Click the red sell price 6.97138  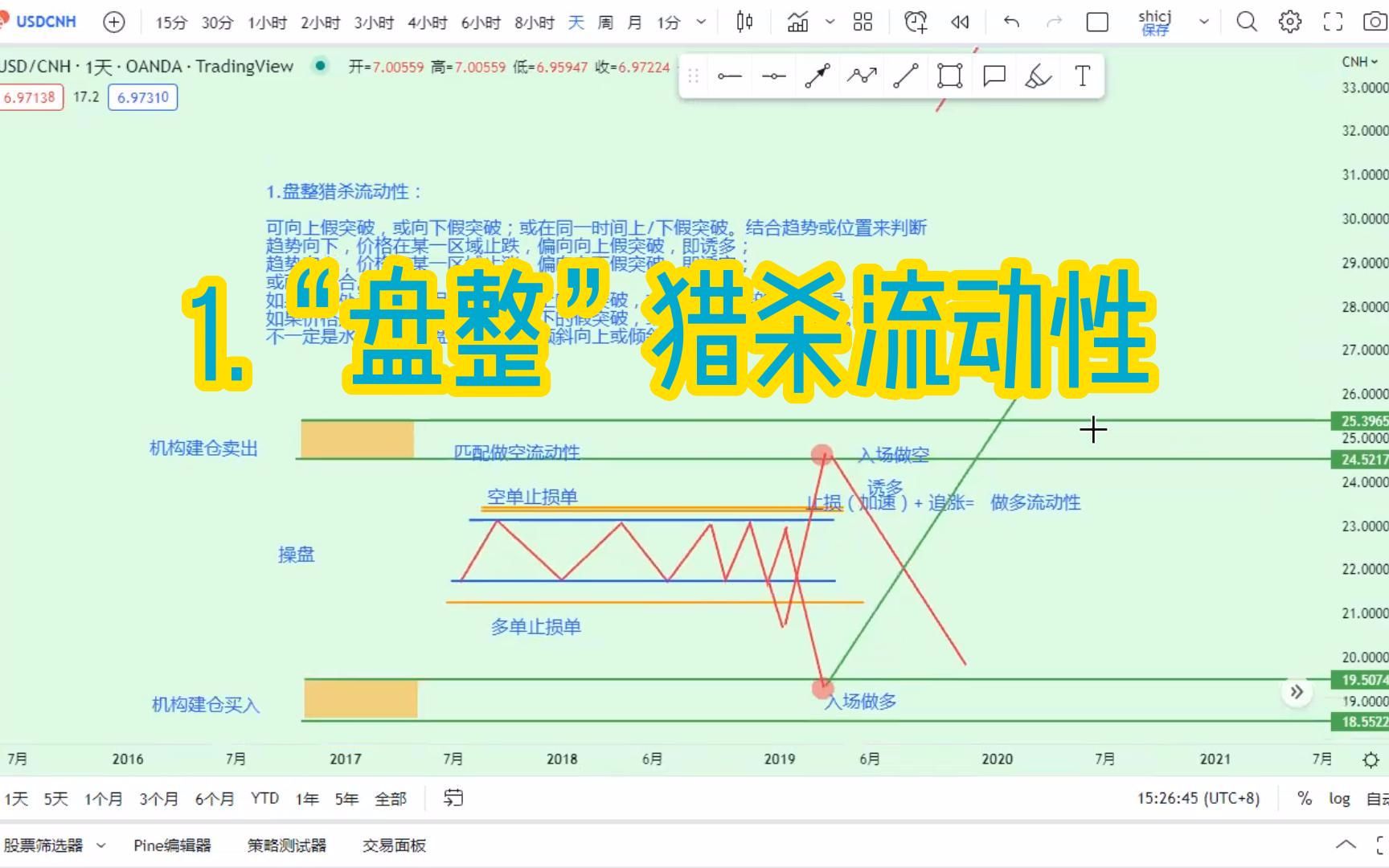[31, 97]
